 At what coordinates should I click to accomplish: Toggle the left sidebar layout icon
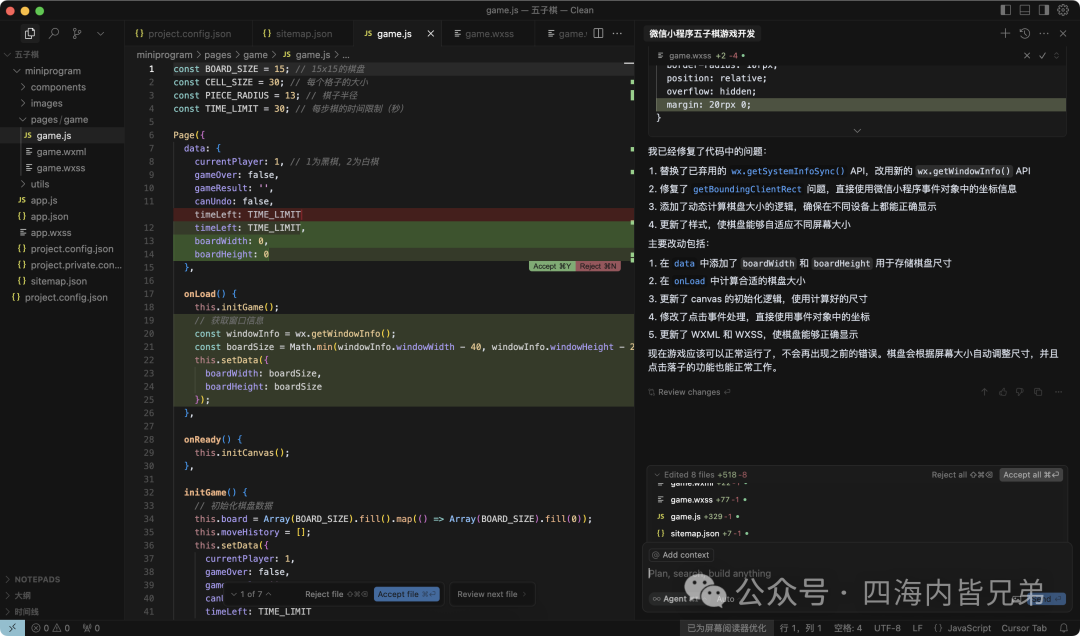(1006, 10)
